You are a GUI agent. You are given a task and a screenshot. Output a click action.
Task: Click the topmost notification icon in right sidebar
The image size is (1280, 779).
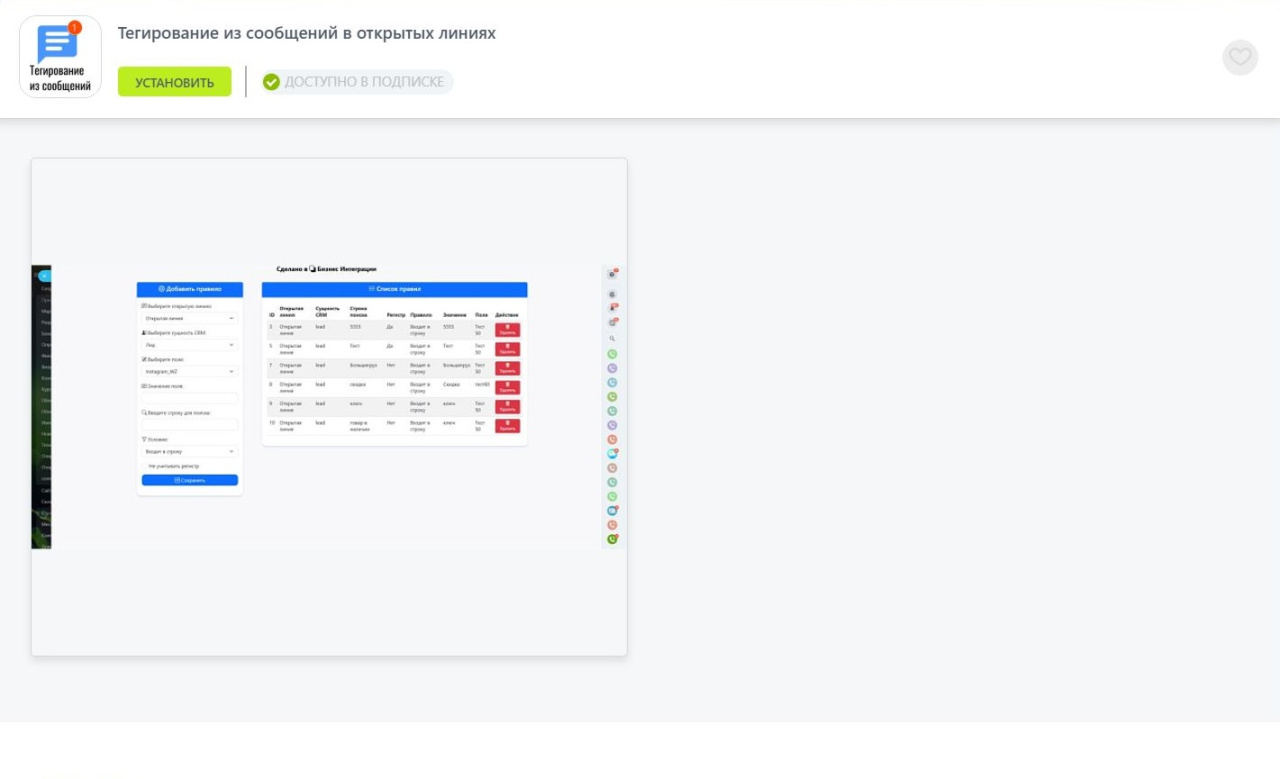612,274
